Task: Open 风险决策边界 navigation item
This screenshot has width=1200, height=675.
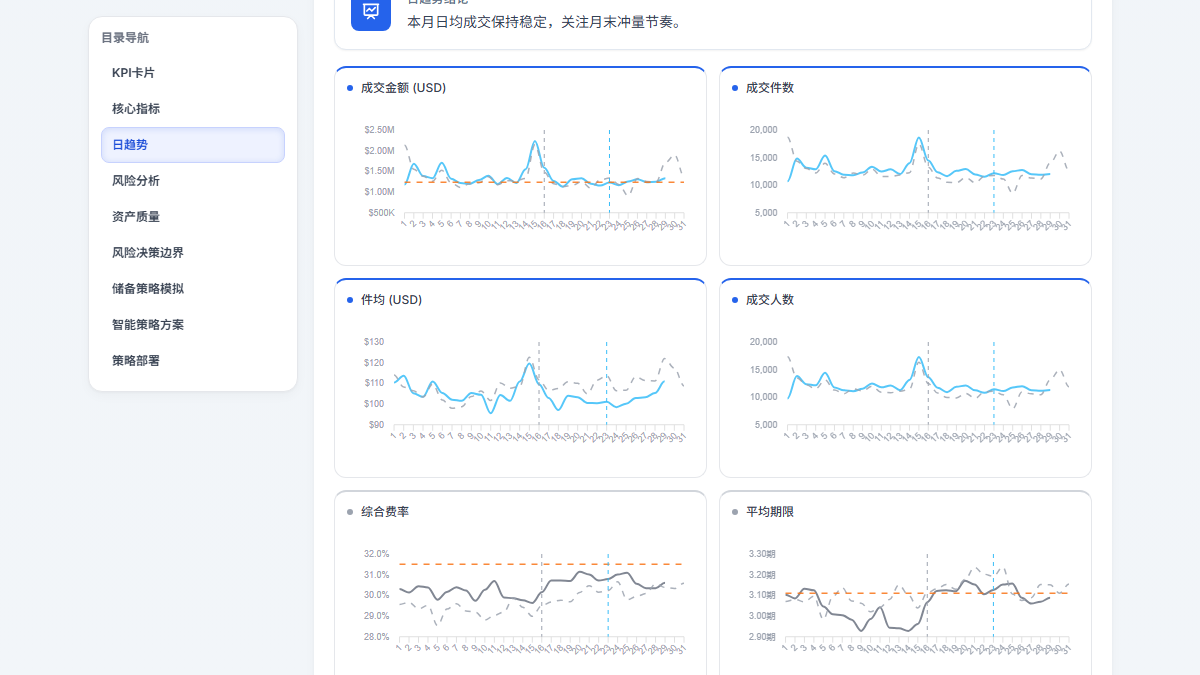Action: pyautogui.click(x=193, y=253)
